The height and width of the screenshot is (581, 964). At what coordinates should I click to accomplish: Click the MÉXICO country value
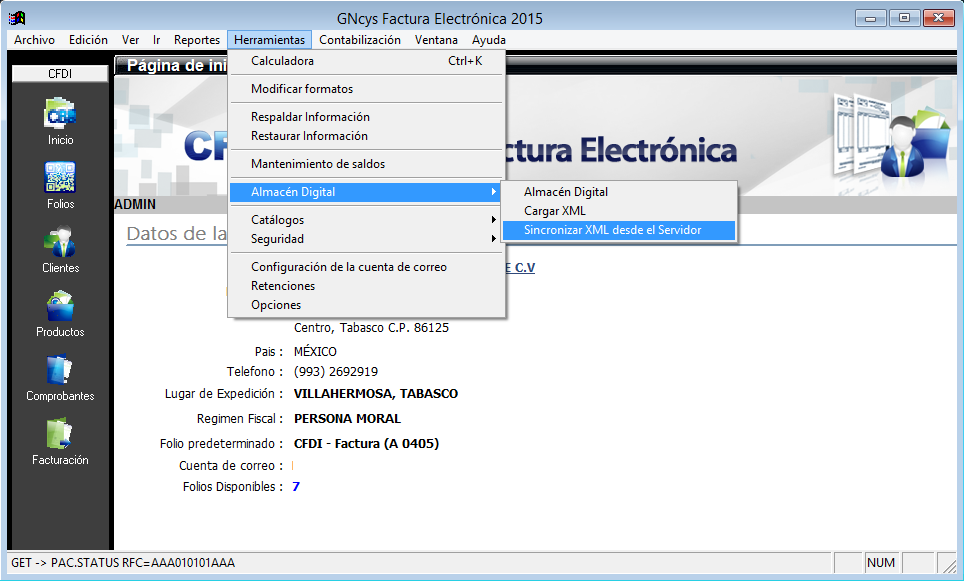315,352
